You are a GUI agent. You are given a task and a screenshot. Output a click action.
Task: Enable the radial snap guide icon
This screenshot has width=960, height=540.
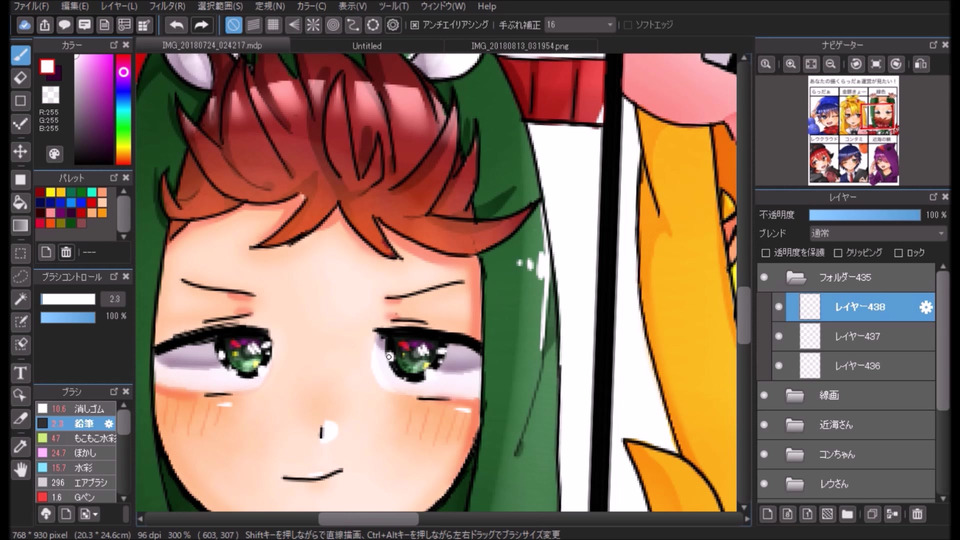pos(313,24)
